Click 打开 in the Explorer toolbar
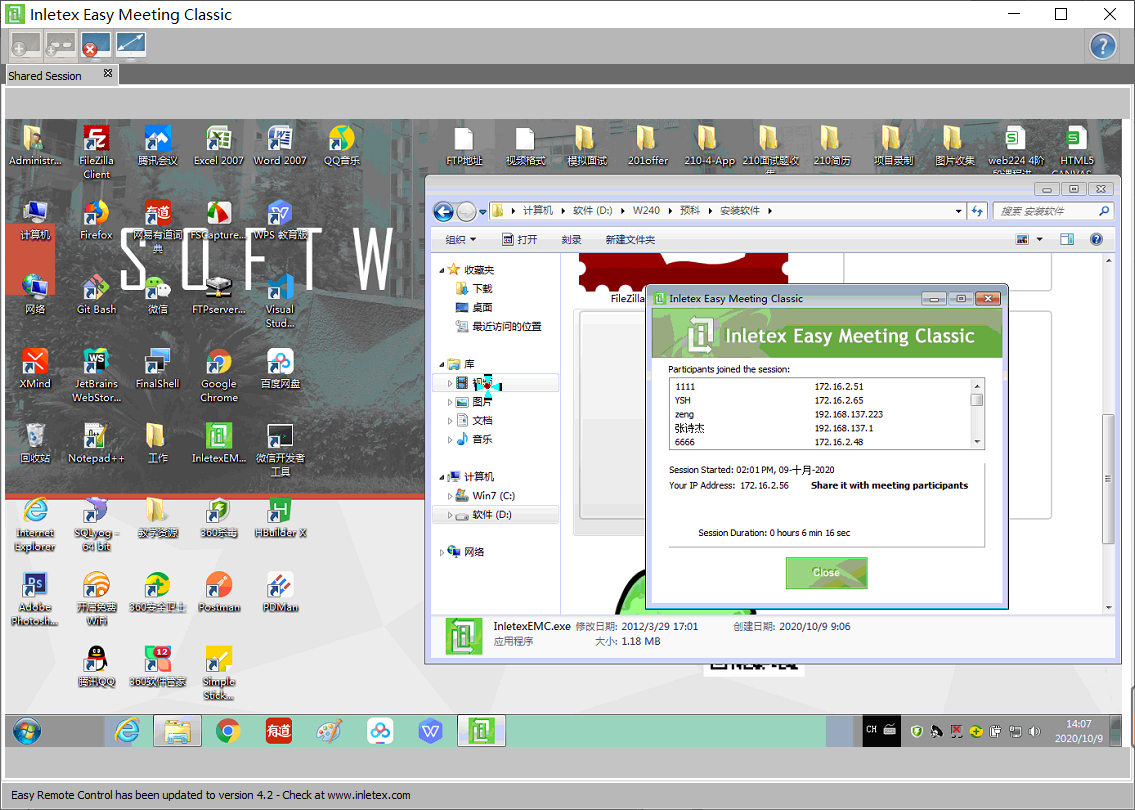The height and width of the screenshot is (810, 1135). point(520,240)
